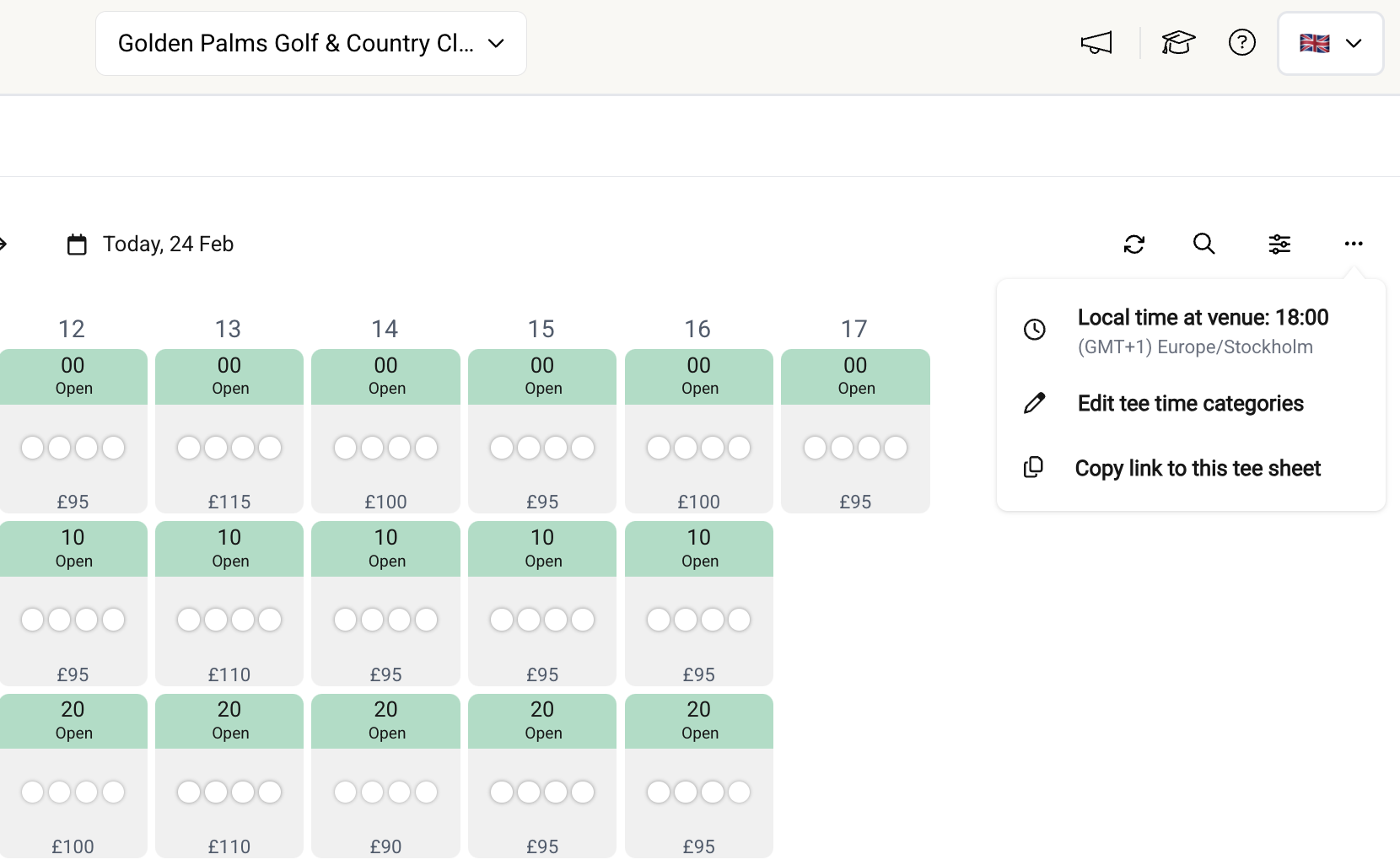Select the first player circle under 14:10
Screen dimensions: 1400x865
(x=344, y=620)
